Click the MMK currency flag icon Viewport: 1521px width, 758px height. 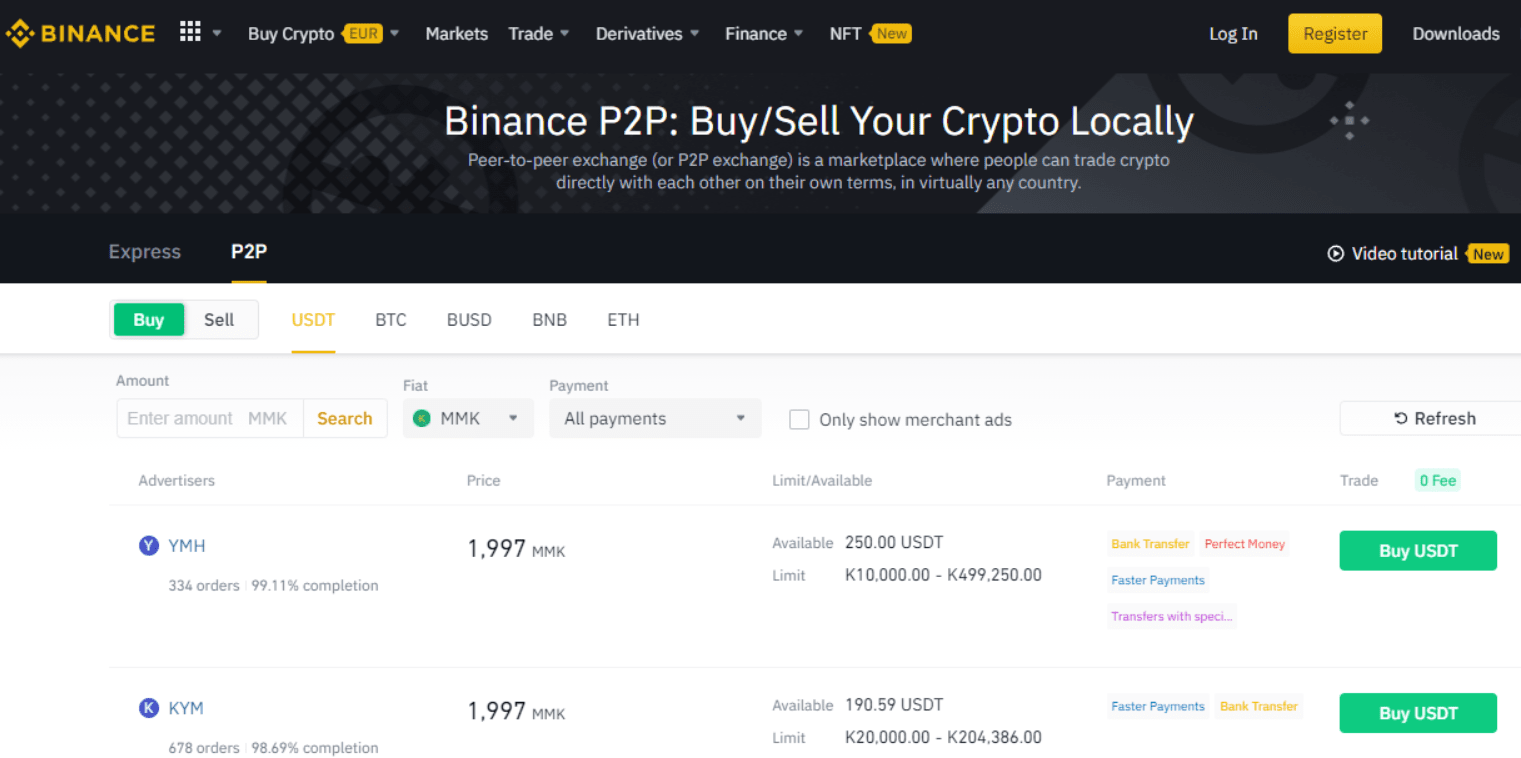(422, 419)
